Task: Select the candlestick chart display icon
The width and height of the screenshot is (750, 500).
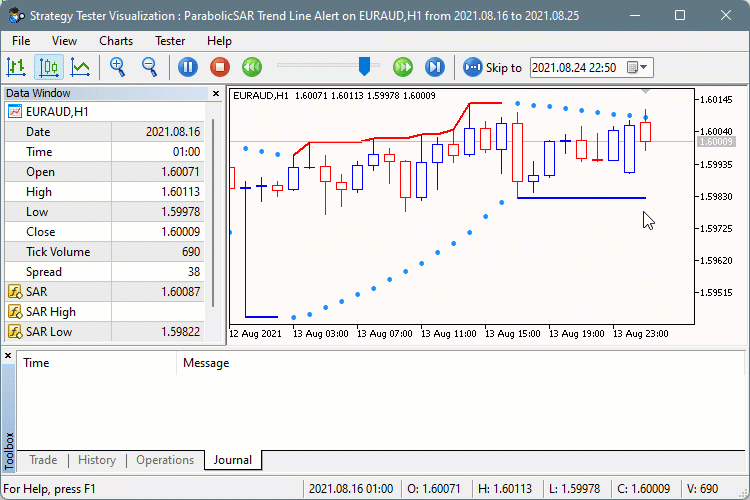Action: point(49,67)
